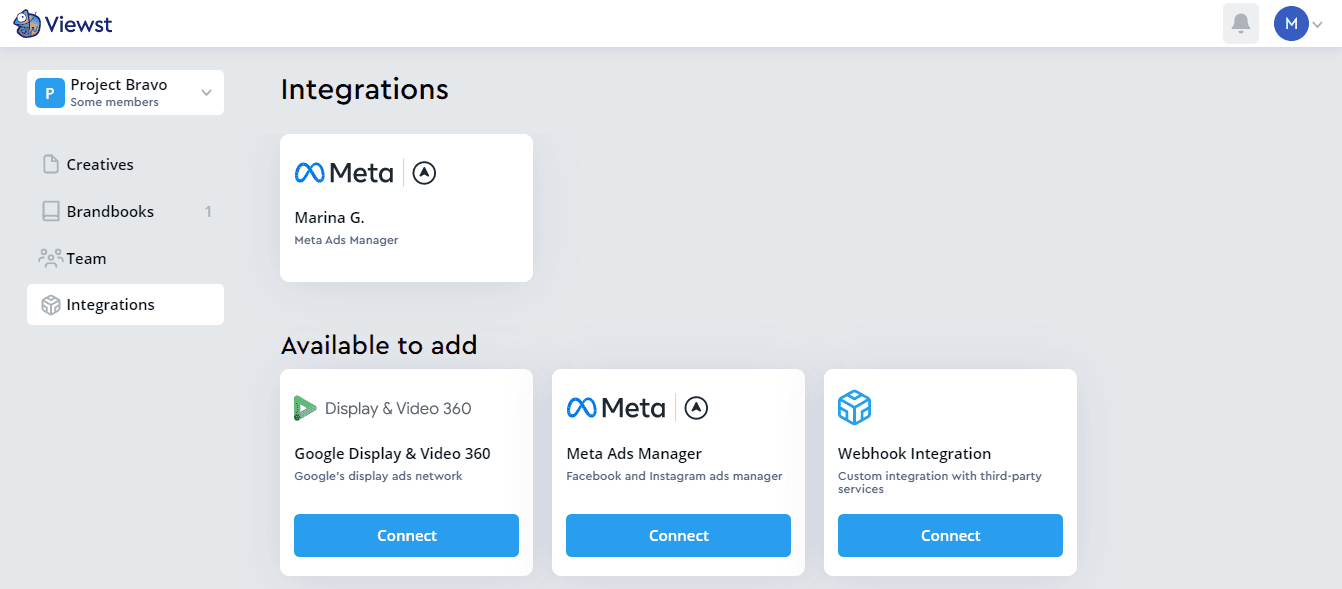Connect Webhook Integration

pos(950,535)
